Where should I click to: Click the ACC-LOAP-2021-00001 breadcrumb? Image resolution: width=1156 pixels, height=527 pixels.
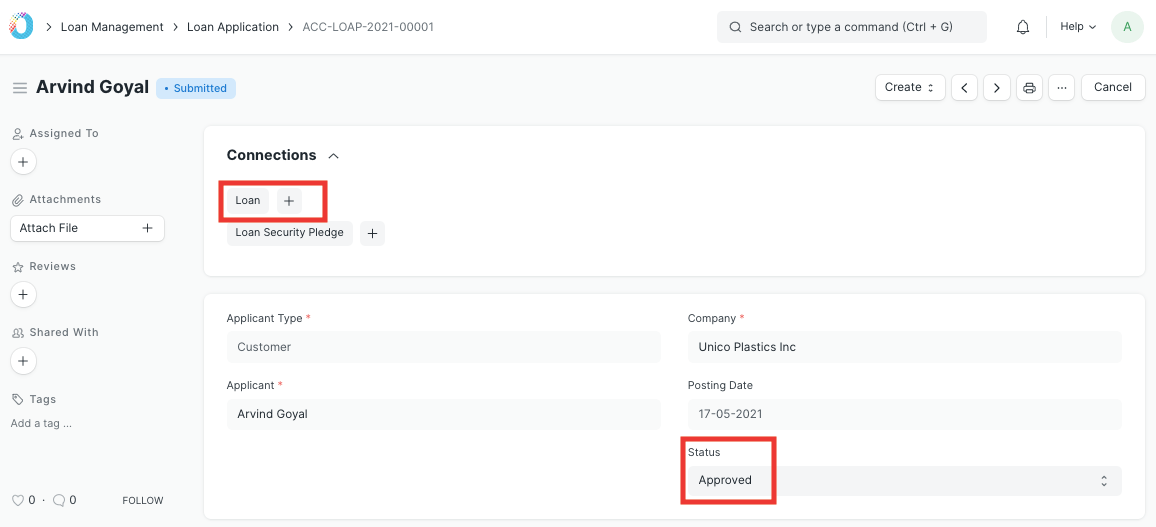click(x=368, y=27)
